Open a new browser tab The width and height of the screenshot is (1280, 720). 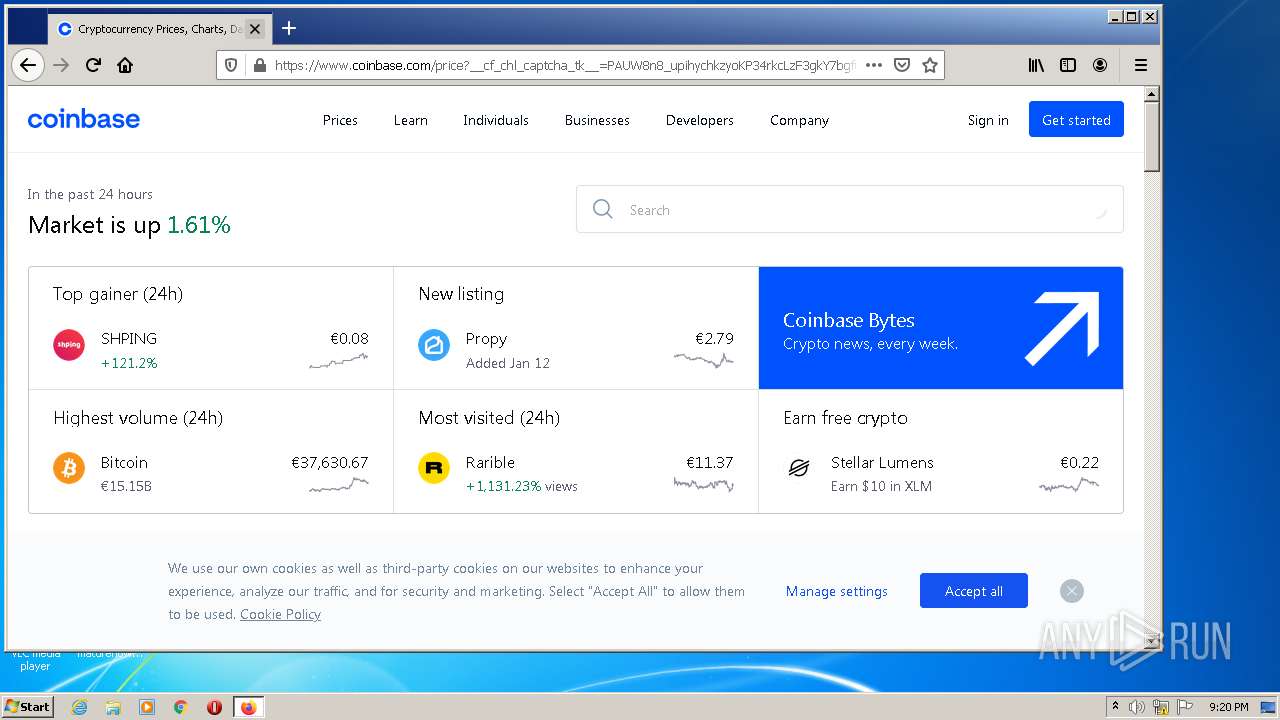(289, 28)
